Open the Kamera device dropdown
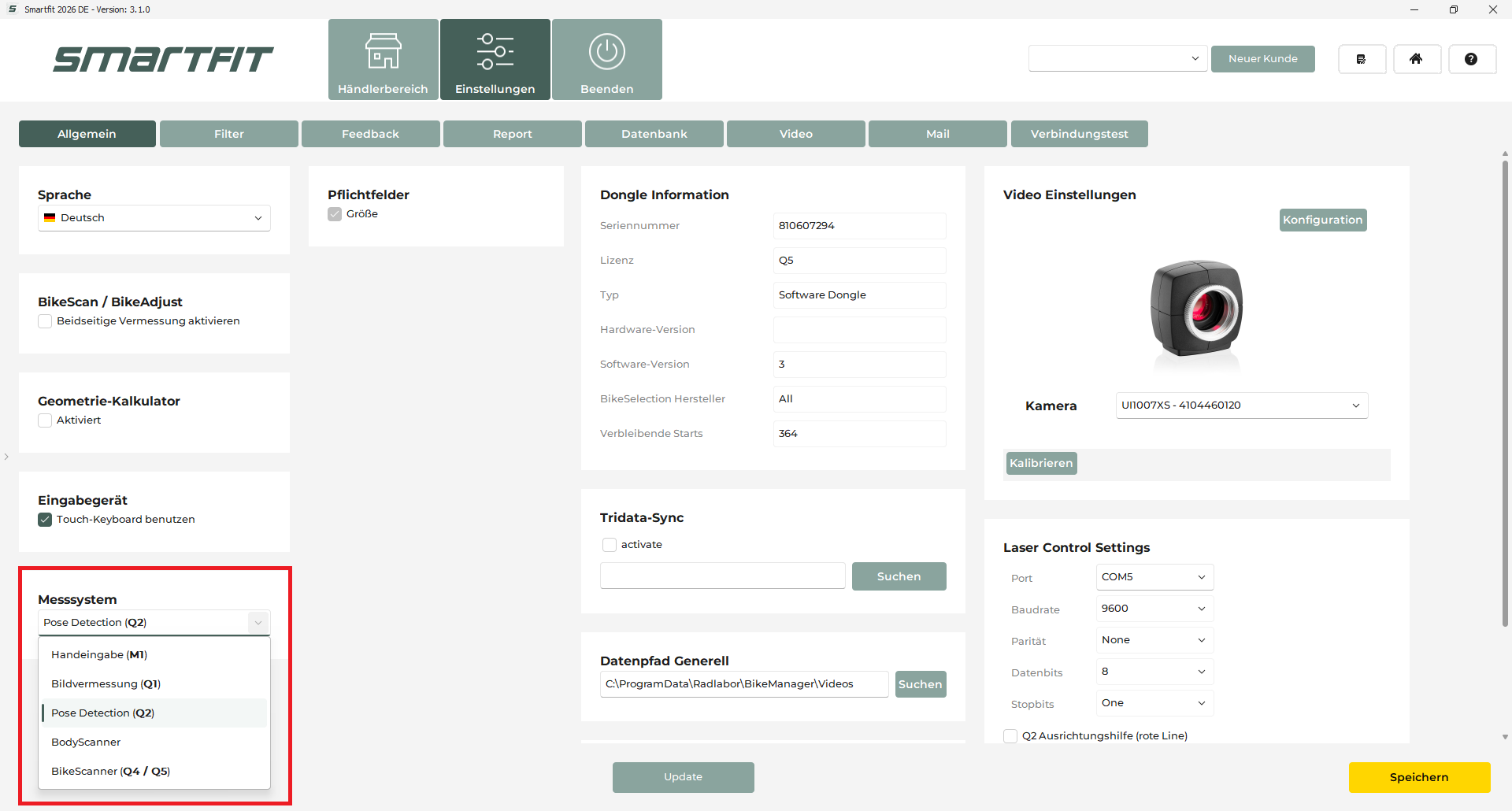This screenshot has width=1512, height=811. pyautogui.click(x=1242, y=405)
